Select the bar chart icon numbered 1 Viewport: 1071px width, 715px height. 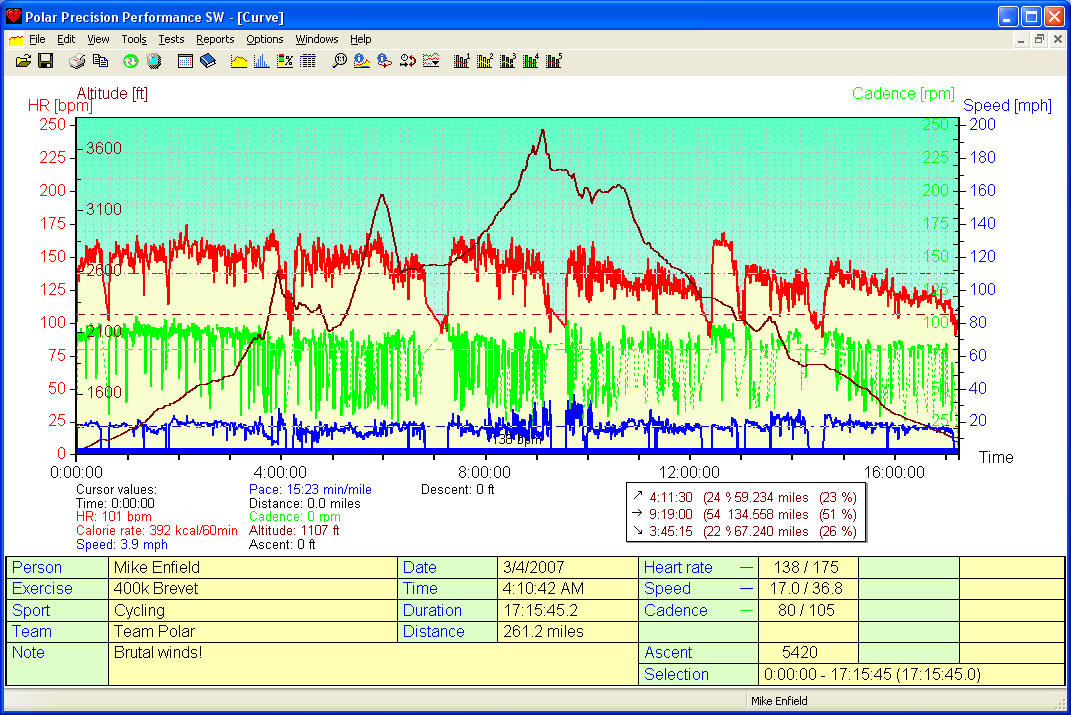(x=462, y=61)
